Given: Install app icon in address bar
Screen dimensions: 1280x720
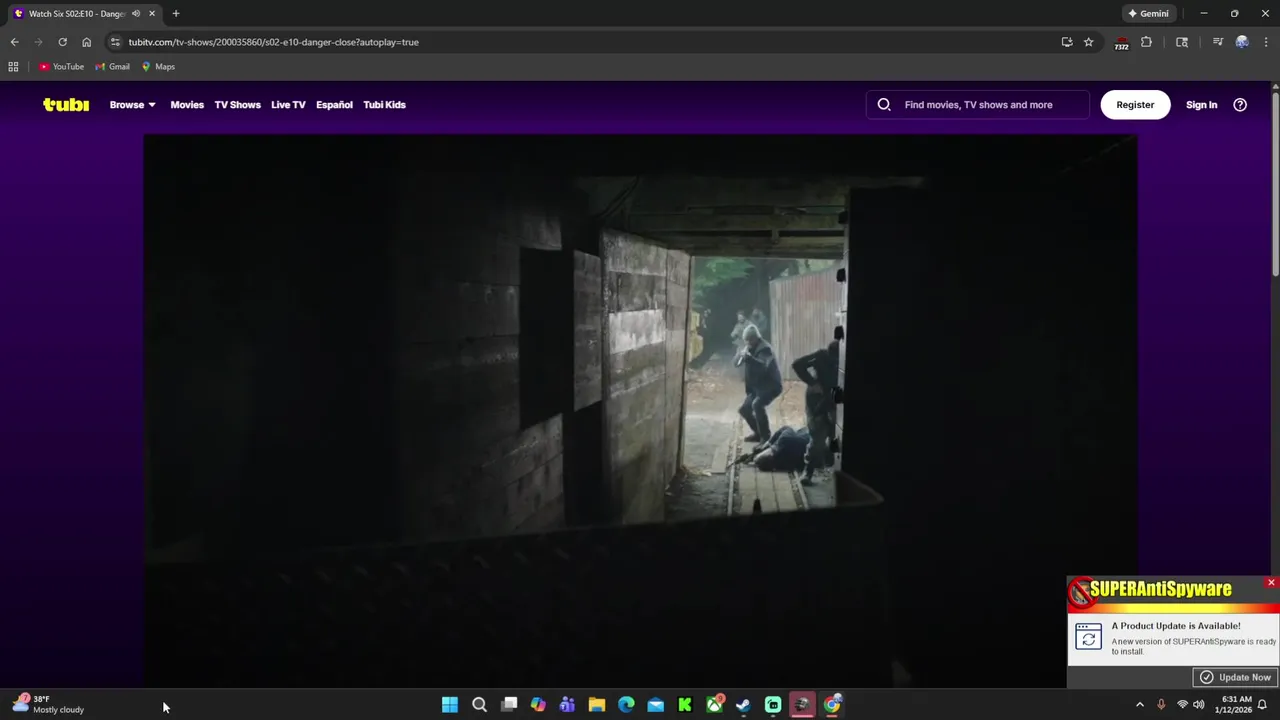Looking at the screenshot, I should (1067, 42).
